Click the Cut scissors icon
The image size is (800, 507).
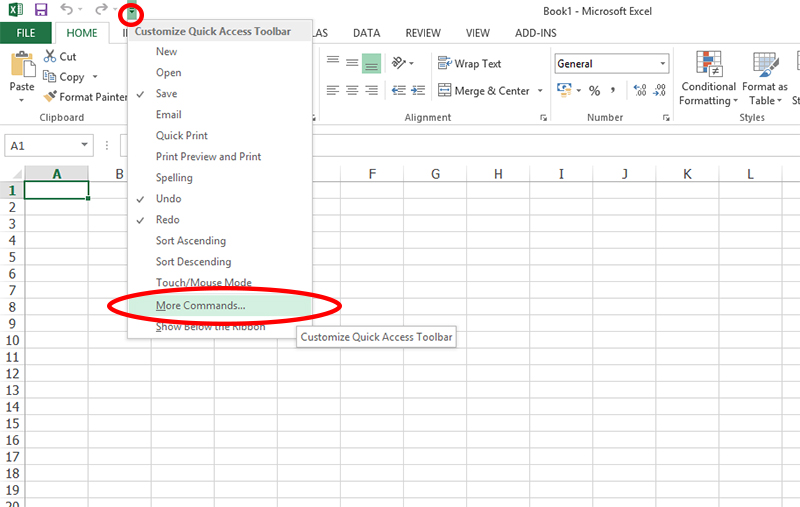tap(50, 57)
